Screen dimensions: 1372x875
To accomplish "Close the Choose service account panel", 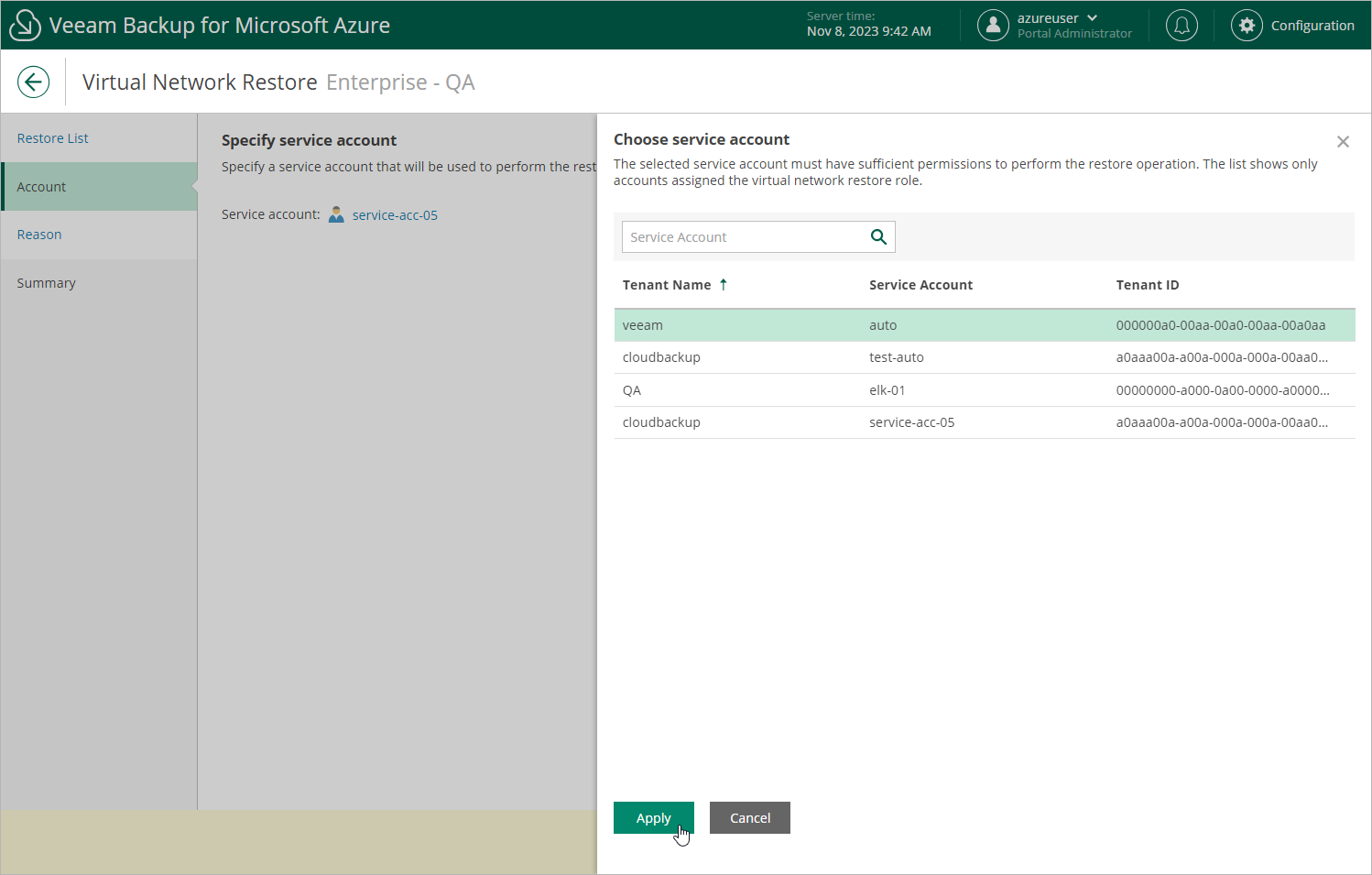I will point(1343,142).
